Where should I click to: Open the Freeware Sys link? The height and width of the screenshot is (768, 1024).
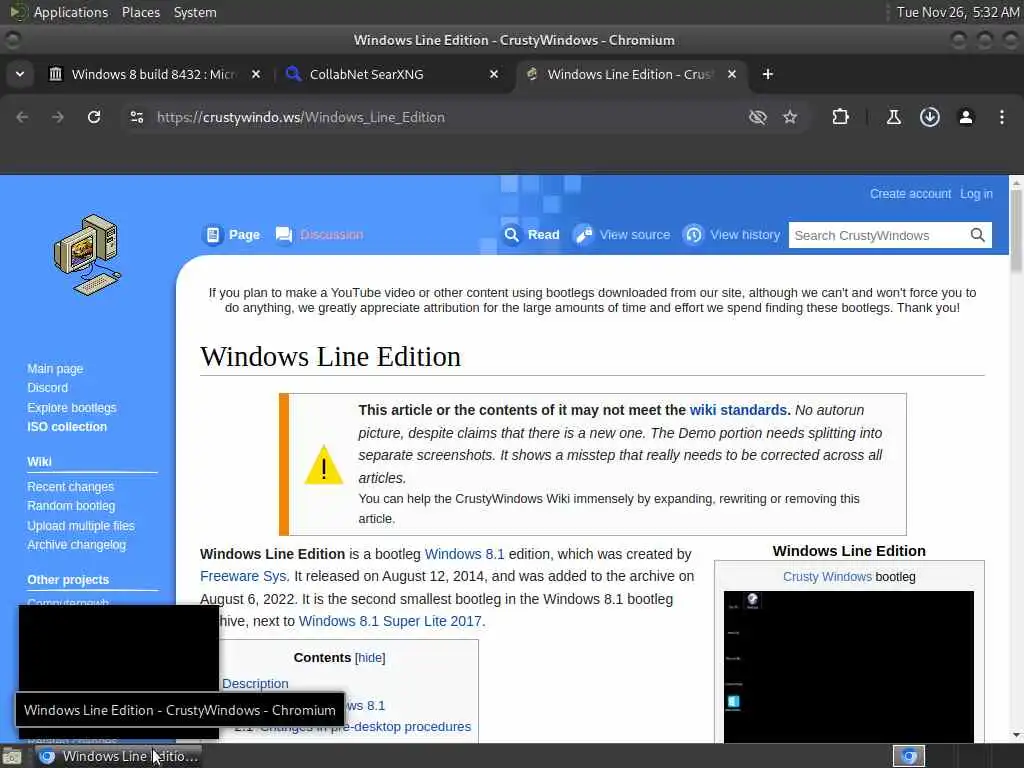[x=244, y=577]
